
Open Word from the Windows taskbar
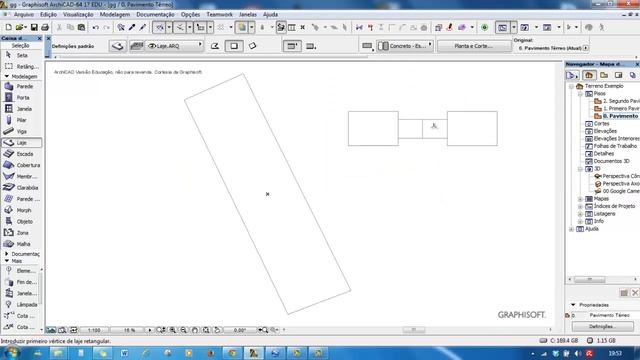tap(124, 353)
